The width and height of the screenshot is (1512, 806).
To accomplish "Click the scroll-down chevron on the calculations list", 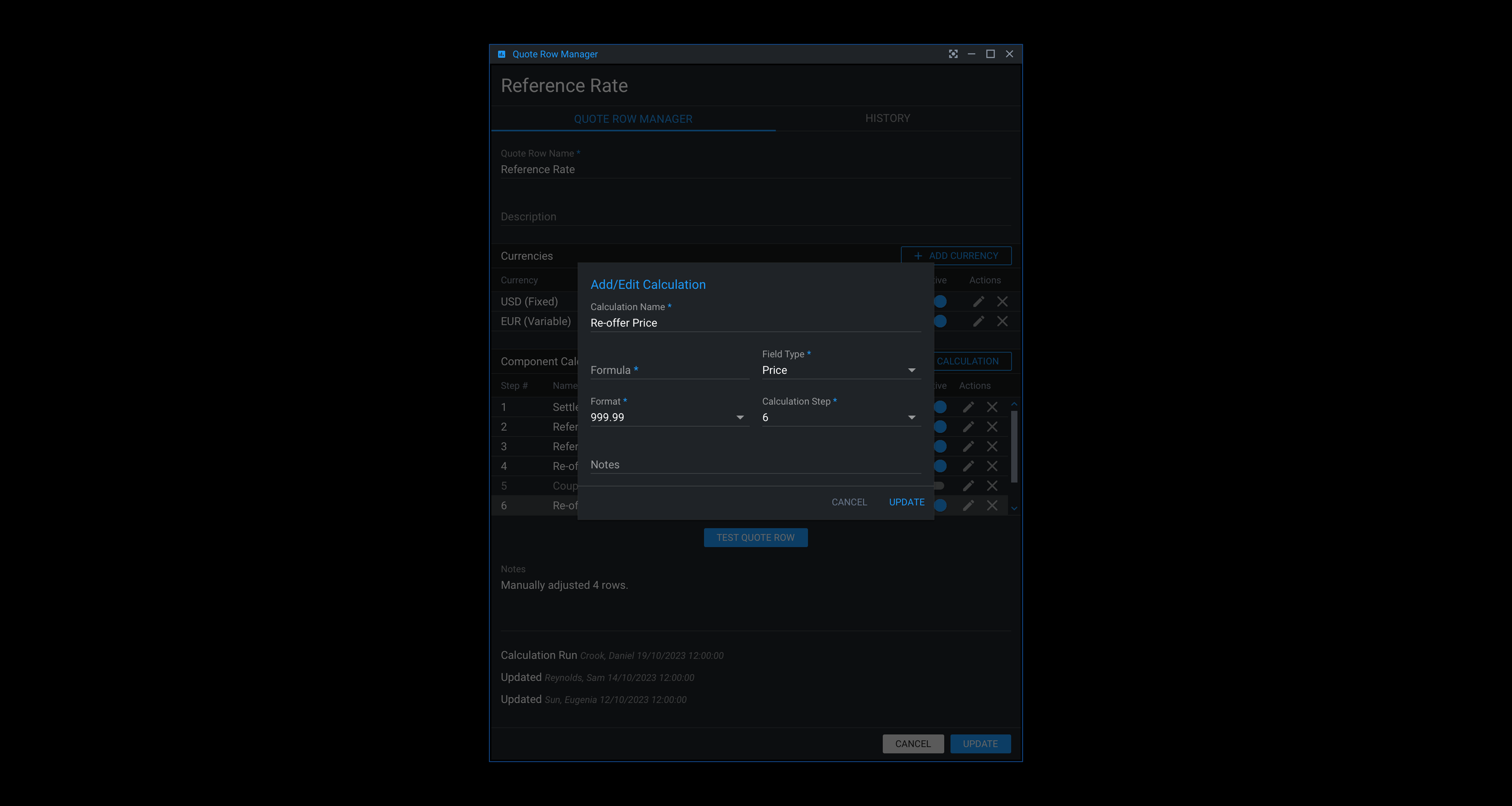I will 1014,508.
